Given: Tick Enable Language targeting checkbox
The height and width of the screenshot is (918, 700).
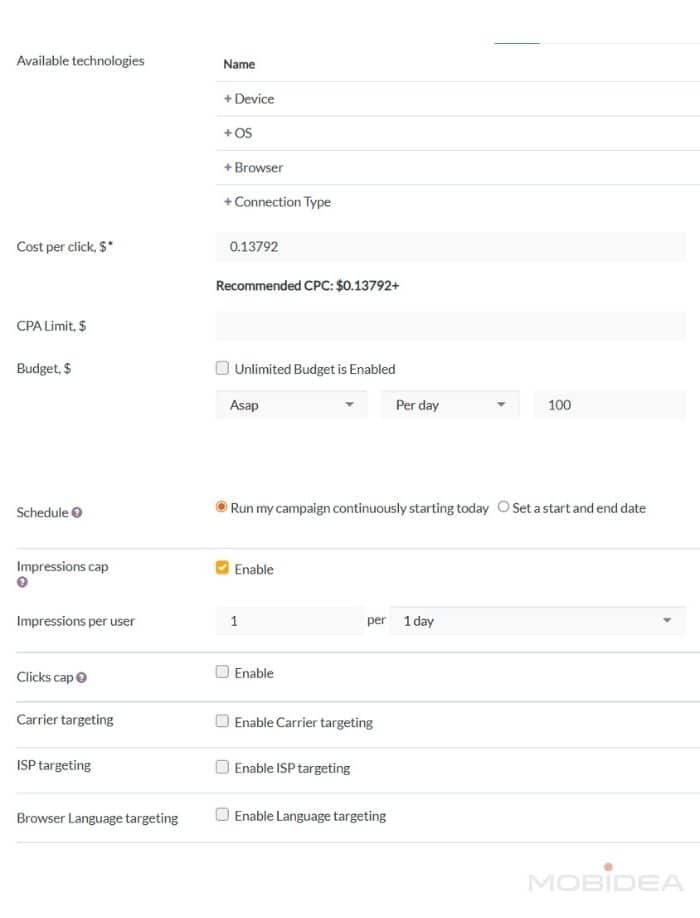Looking at the screenshot, I should [x=223, y=815].
